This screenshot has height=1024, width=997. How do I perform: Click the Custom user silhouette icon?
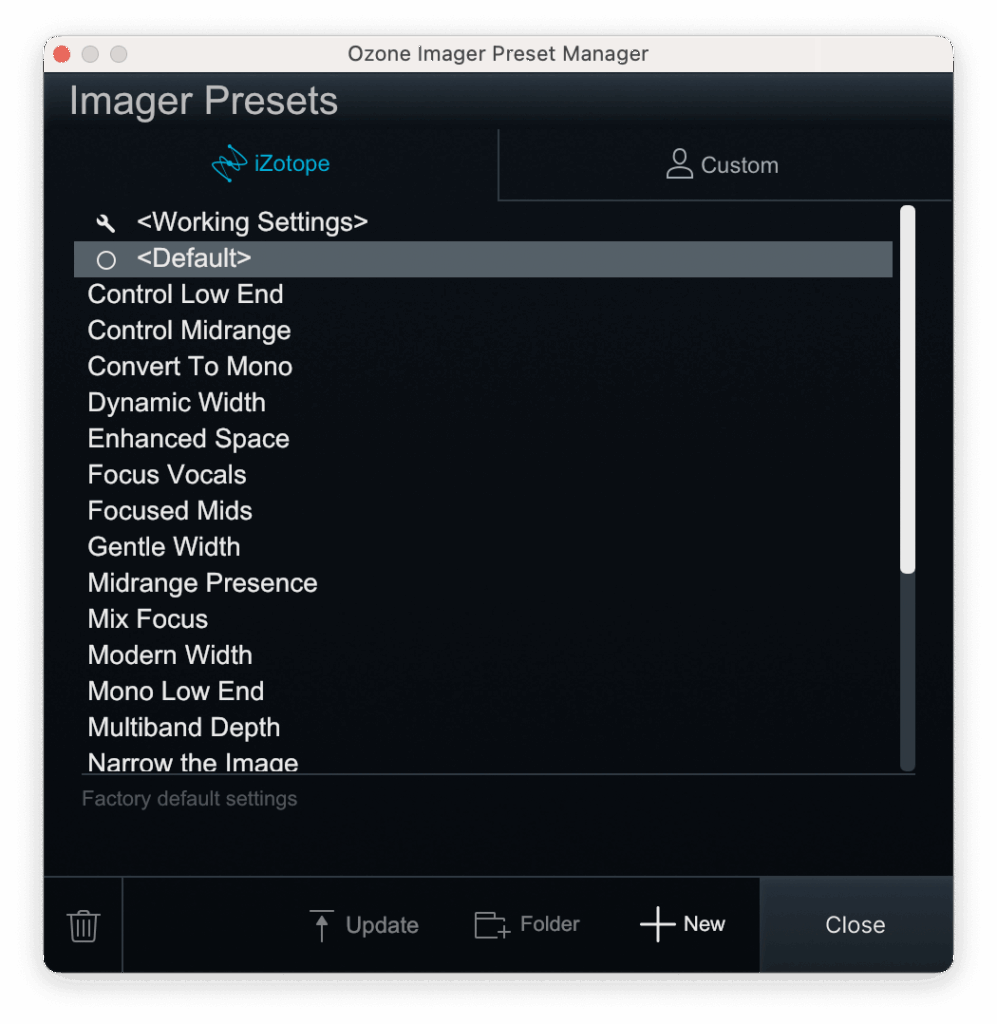(x=680, y=165)
